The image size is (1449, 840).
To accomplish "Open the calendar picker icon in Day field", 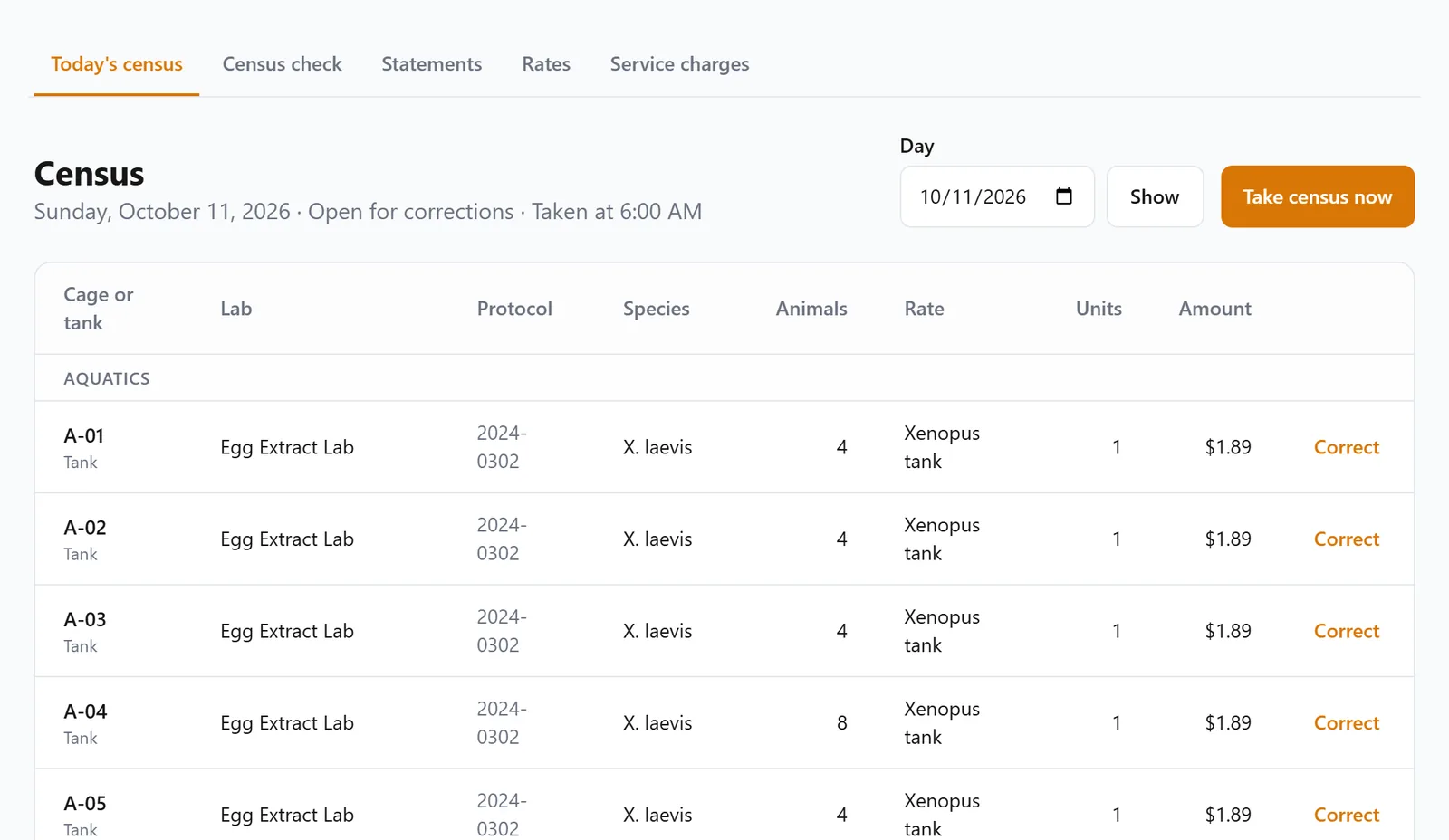I will 1064,196.
